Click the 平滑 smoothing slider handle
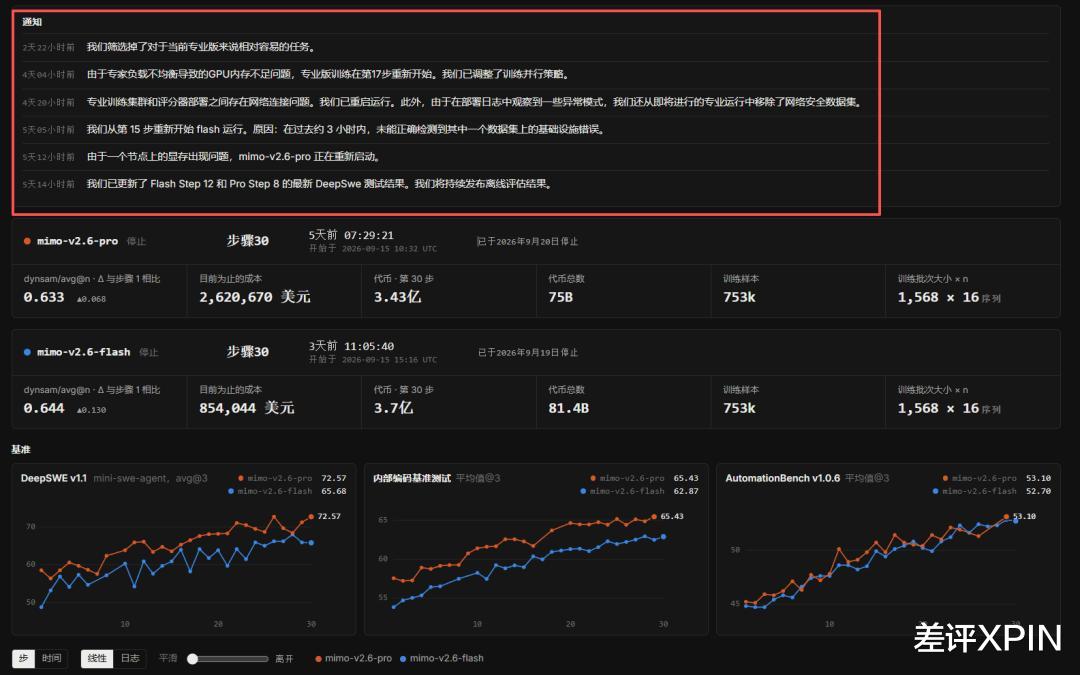Image resolution: width=1080 pixels, height=675 pixels. click(x=193, y=658)
